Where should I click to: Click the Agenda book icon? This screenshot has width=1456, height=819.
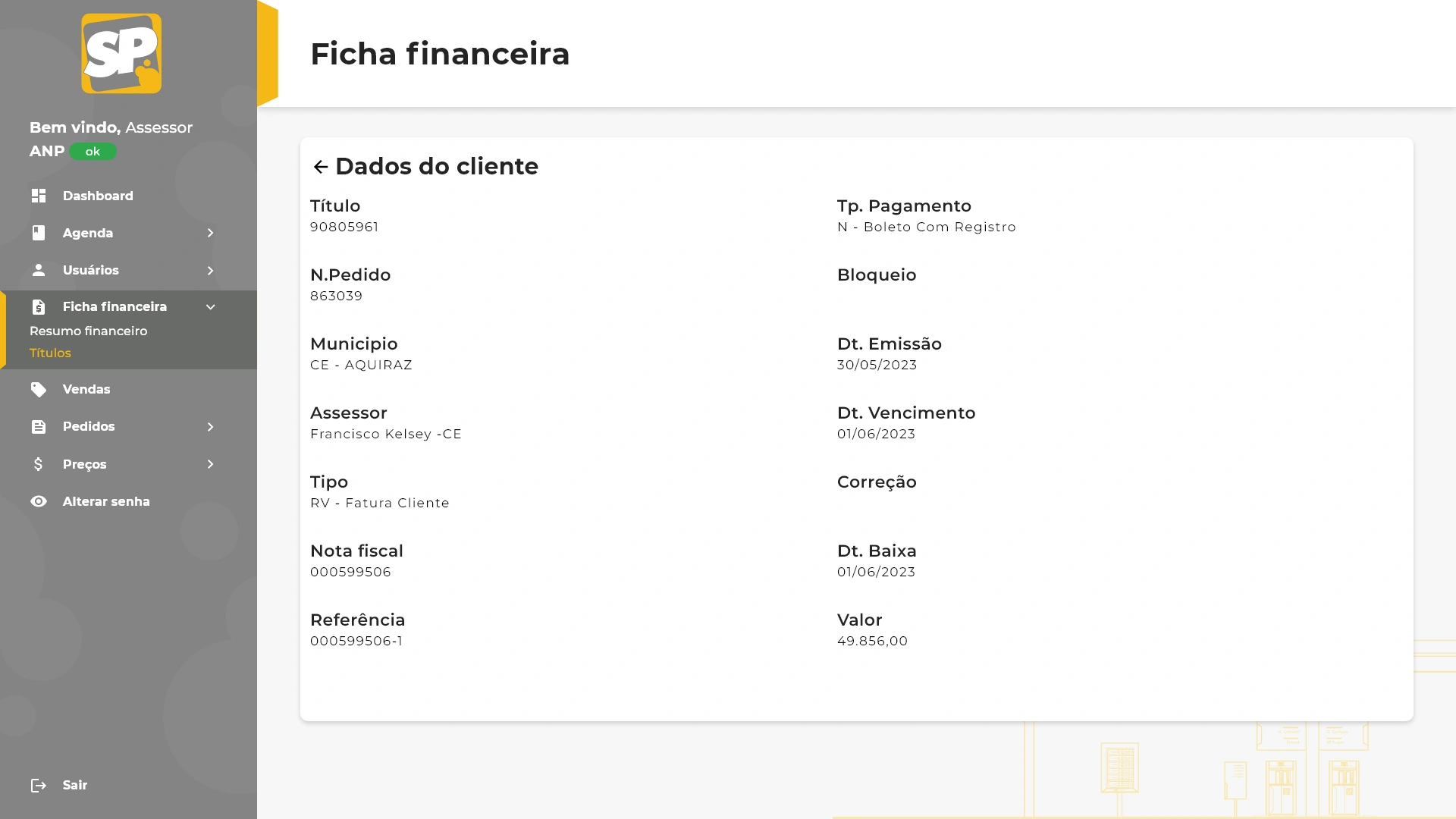coord(39,233)
